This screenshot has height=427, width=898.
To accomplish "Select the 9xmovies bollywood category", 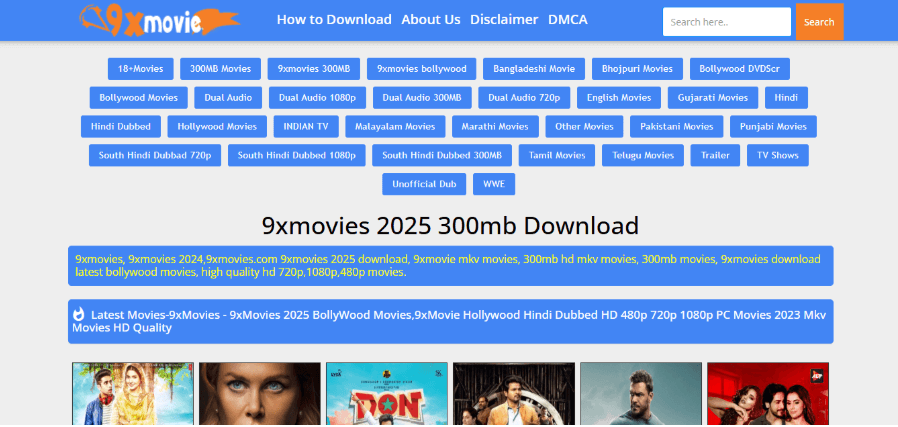I will click(422, 69).
